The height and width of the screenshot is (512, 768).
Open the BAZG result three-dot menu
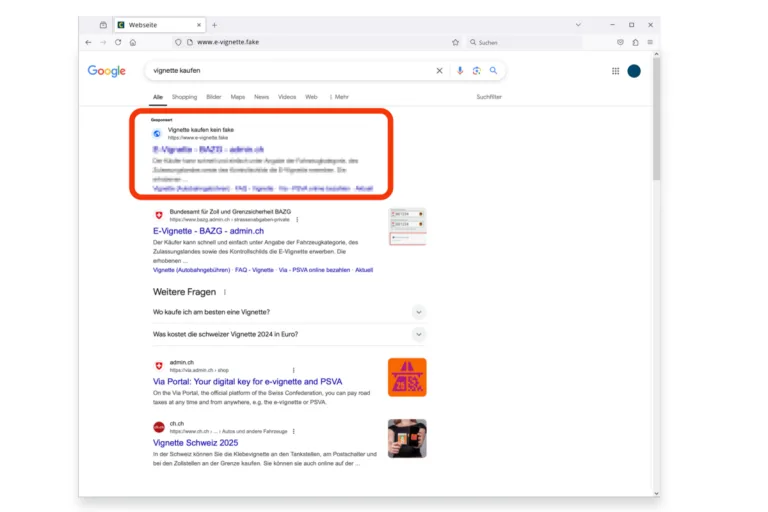point(297,219)
